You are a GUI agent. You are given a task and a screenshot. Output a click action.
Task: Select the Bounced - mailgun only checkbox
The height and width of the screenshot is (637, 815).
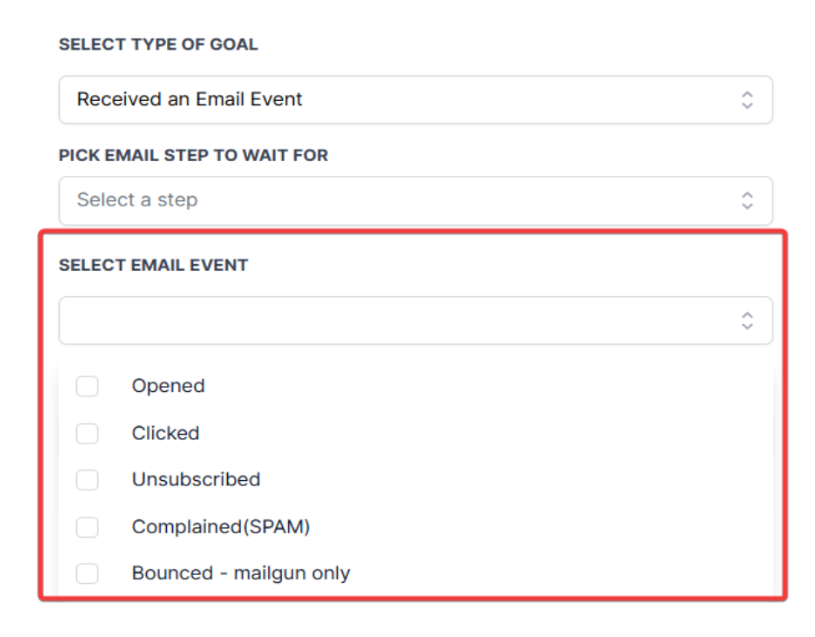click(x=88, y=574)
